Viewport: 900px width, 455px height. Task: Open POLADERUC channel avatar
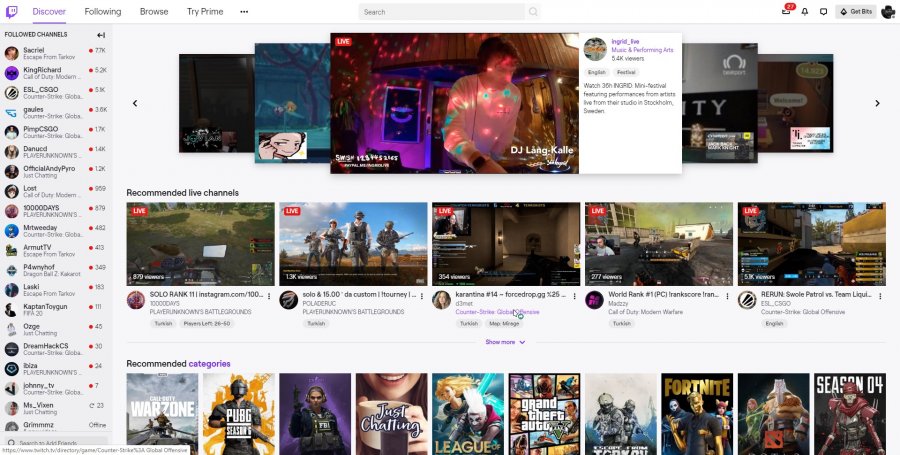(x=289, y=300)
